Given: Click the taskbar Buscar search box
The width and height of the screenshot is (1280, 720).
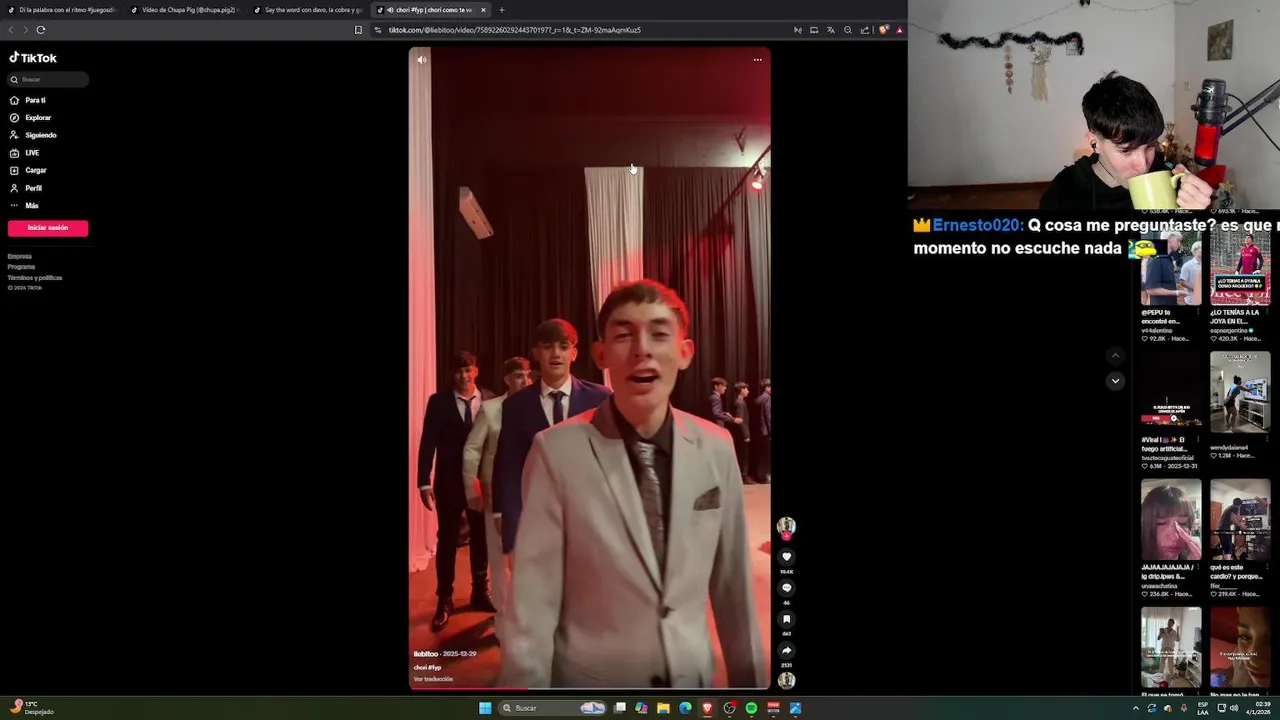Looking at the screenshot, I should [553, 708].
